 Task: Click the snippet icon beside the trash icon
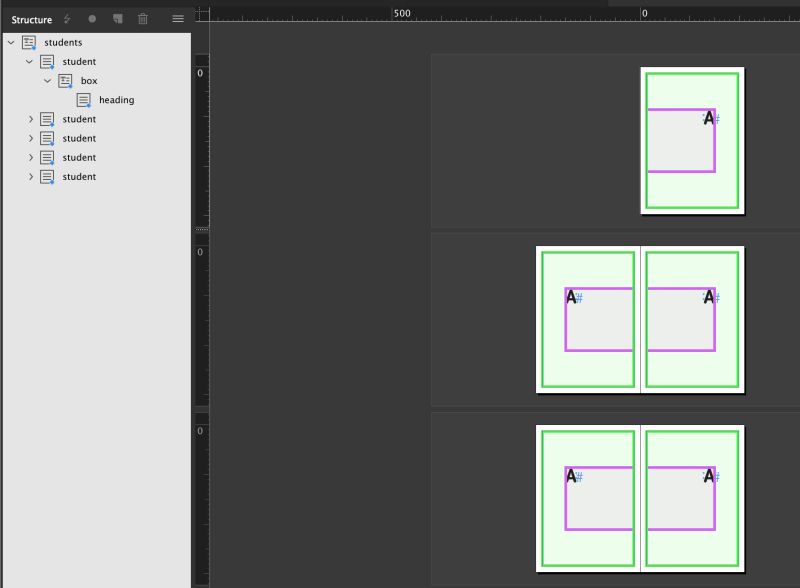(117, 19)
